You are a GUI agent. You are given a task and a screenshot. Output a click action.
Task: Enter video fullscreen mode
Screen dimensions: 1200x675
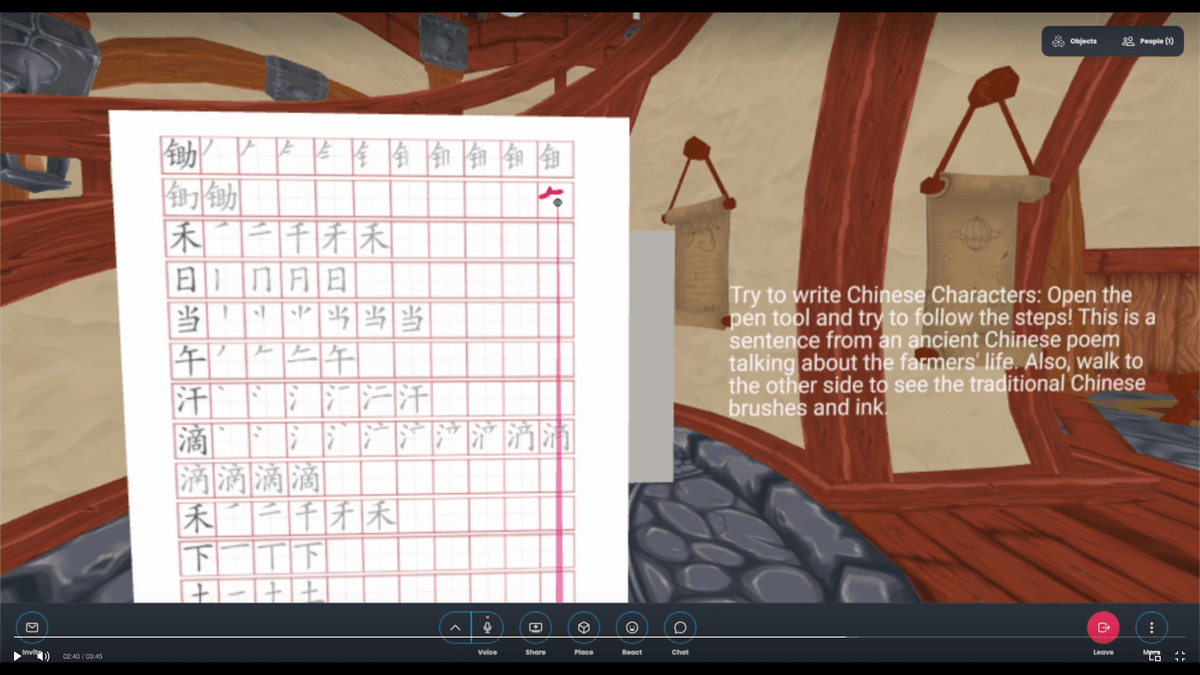(x=1180, y=656)
